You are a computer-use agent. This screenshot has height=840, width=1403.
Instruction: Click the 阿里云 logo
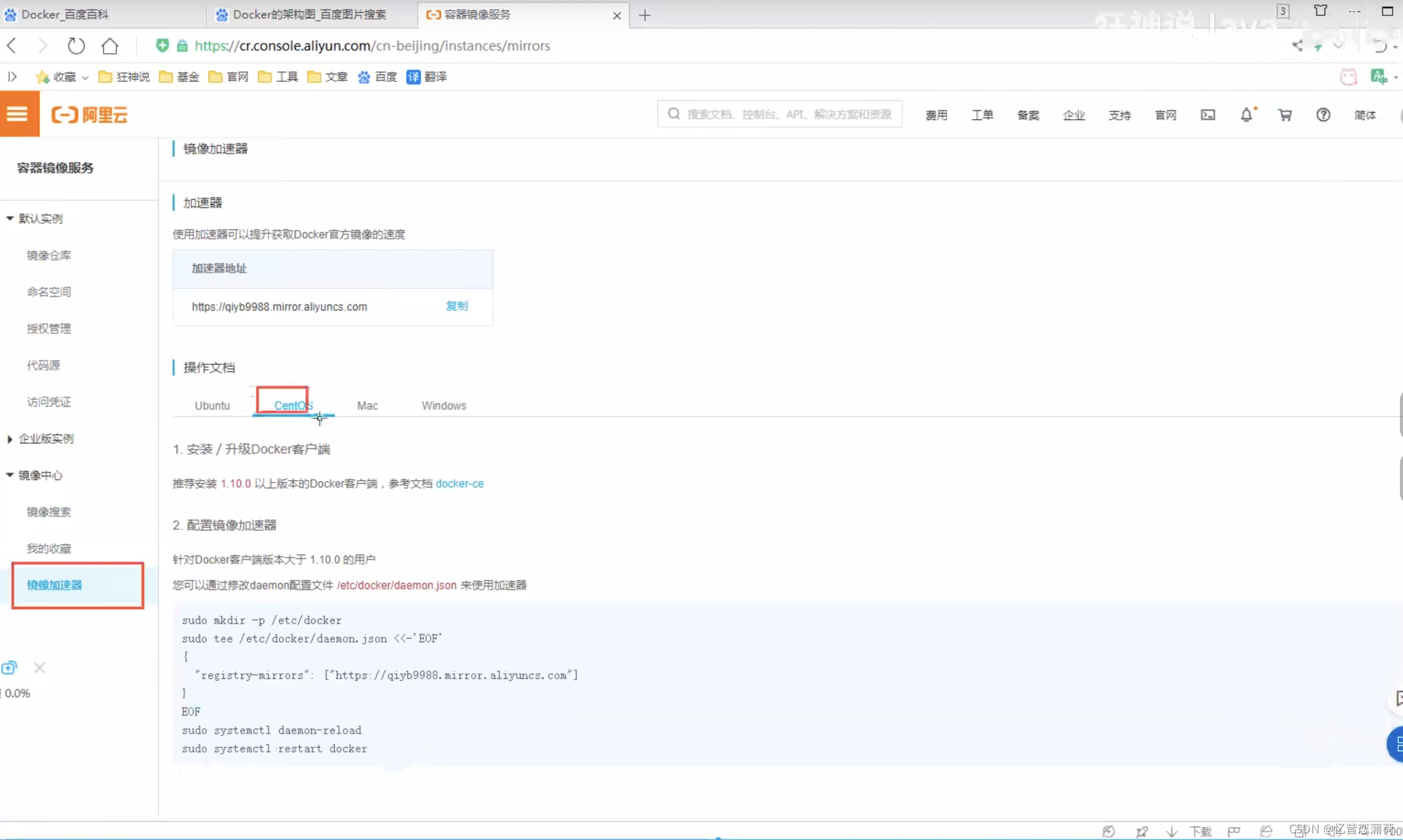tap(89, 115)
